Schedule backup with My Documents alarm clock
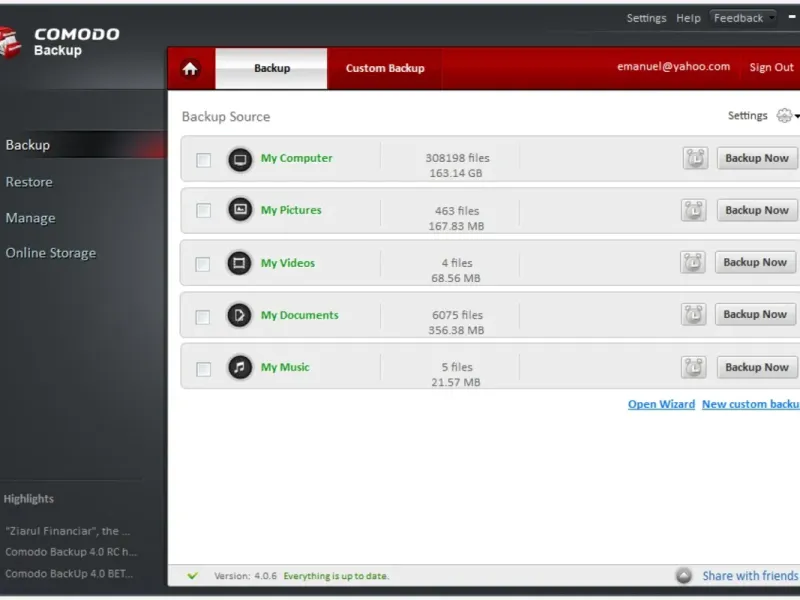The width and height of the screenshot is (800, 600). coord(694,314)
